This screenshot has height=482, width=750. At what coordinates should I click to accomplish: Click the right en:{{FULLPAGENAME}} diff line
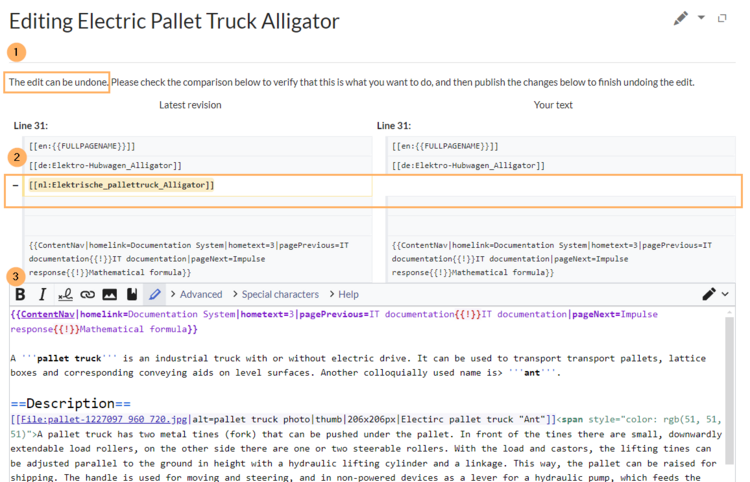point(445,146)
